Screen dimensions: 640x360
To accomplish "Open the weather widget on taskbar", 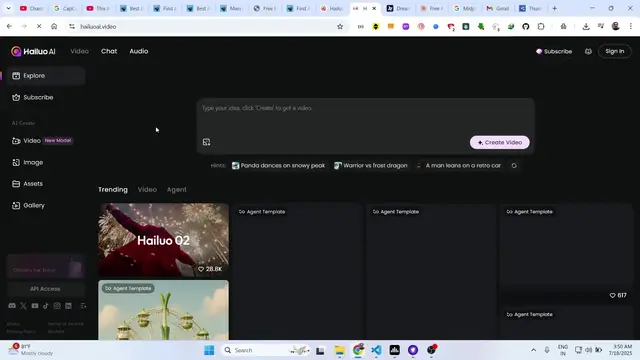I will 32,350.
